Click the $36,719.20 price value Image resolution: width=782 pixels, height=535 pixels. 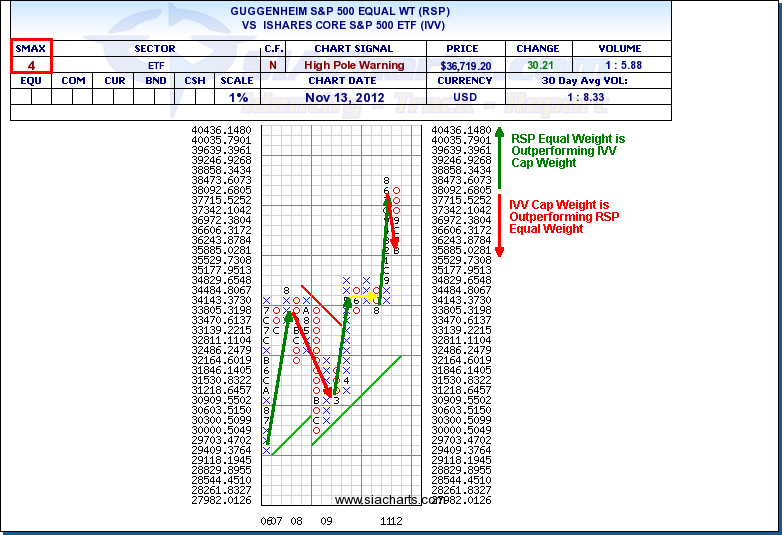click(x=463, y=65)
